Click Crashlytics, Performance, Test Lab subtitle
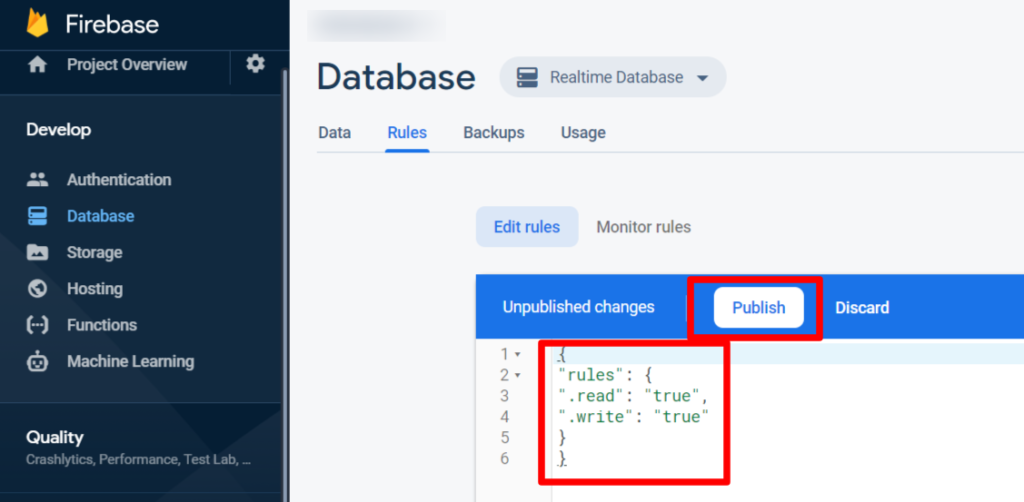The image size is (1024, 502). tap(138, 460)
